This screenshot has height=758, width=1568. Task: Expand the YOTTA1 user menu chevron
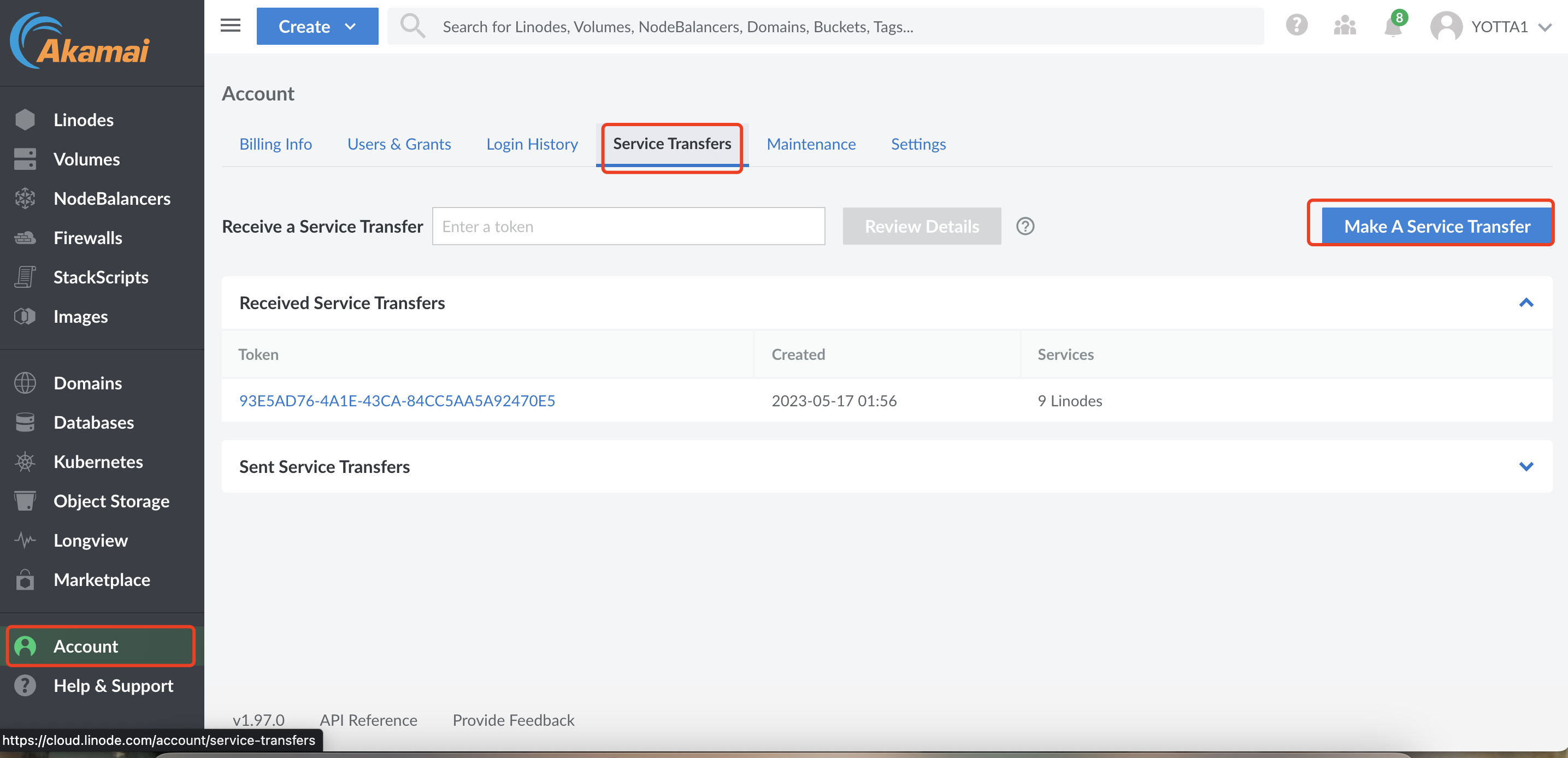tap(1545, 27)
